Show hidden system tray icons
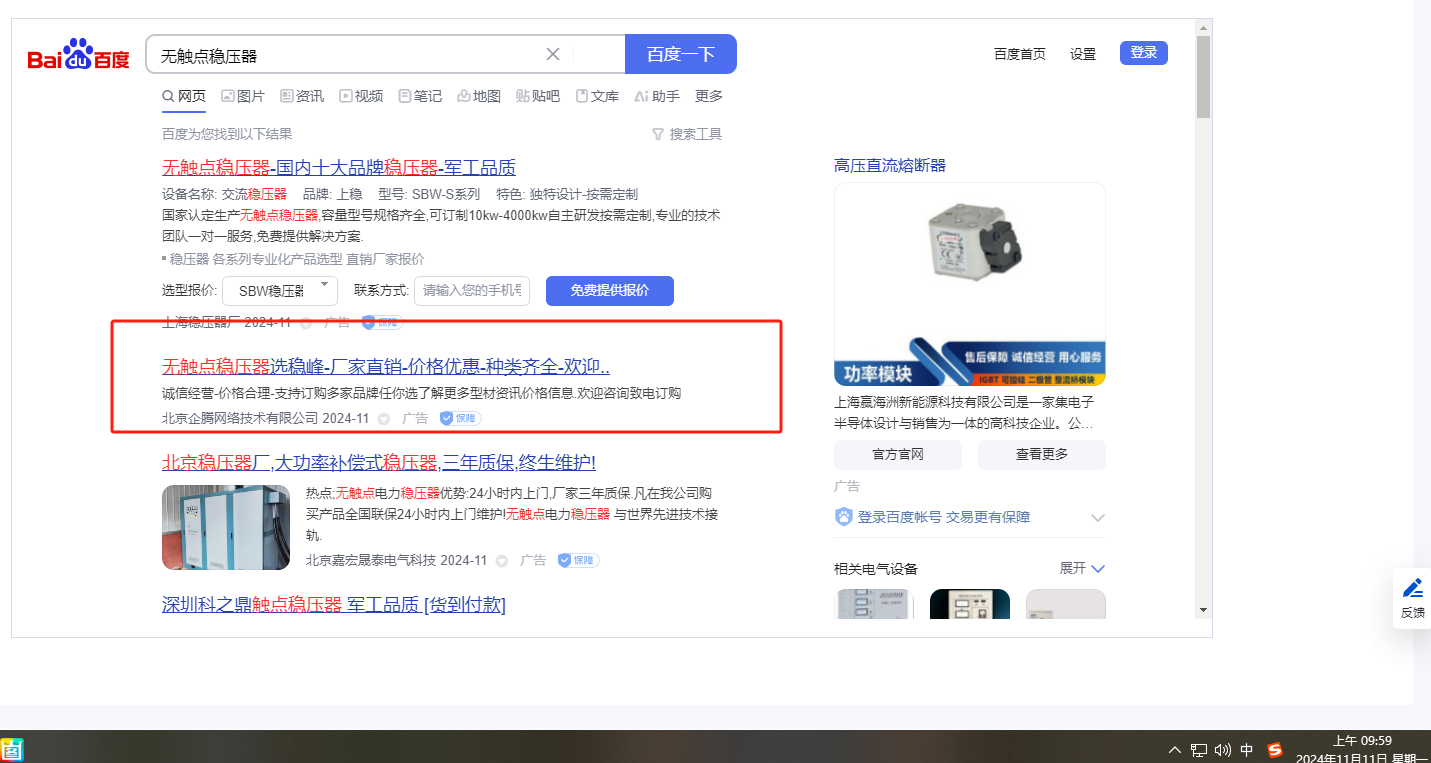Image resolution: width=1431 pixels, height=763 pixels. pos(1175,749)
